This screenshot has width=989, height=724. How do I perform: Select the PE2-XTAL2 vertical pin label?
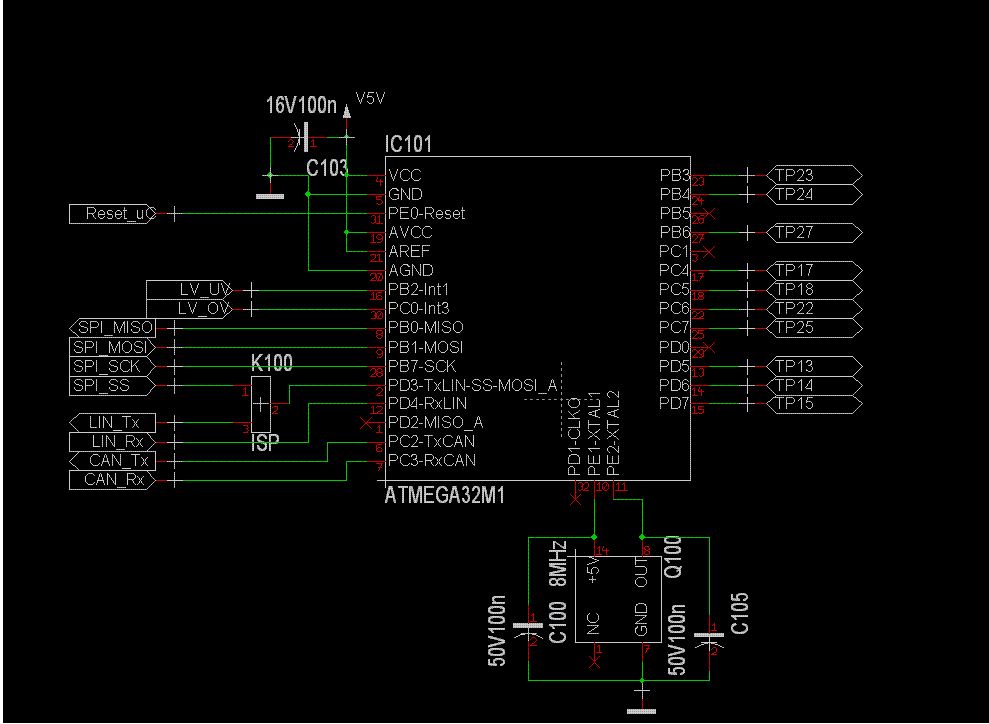point(613,434)
